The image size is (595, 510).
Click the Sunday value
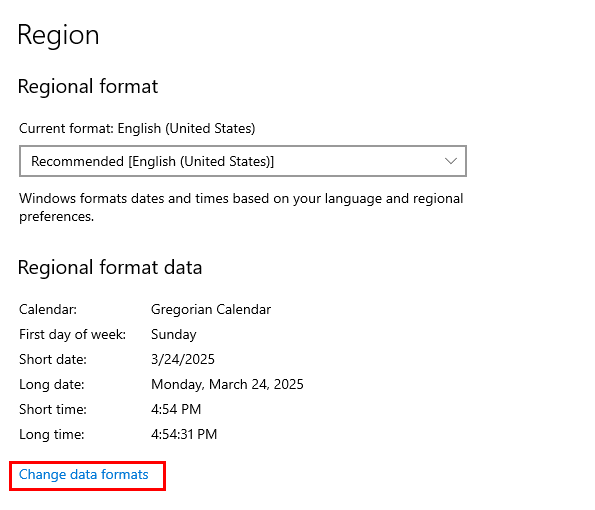pos(173,335)
